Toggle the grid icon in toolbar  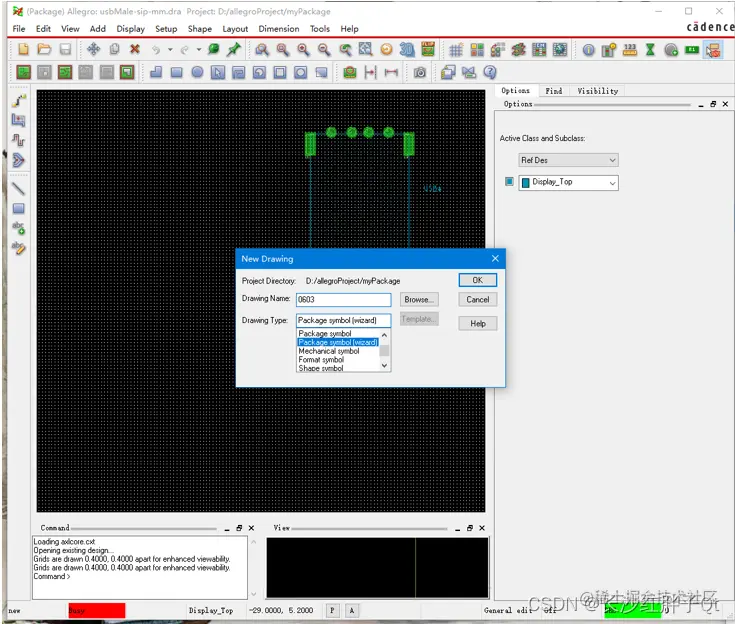(456, 49)
